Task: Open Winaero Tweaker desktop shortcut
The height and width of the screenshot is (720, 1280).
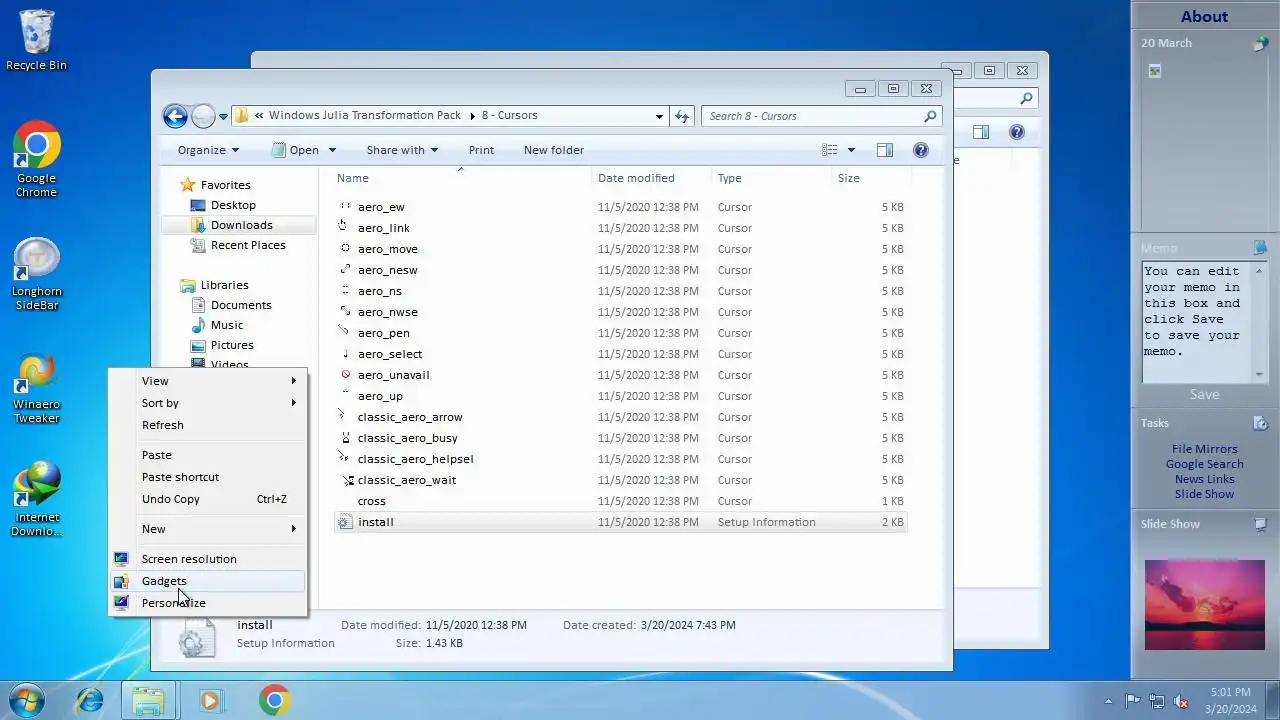Action: coord(36,388)
